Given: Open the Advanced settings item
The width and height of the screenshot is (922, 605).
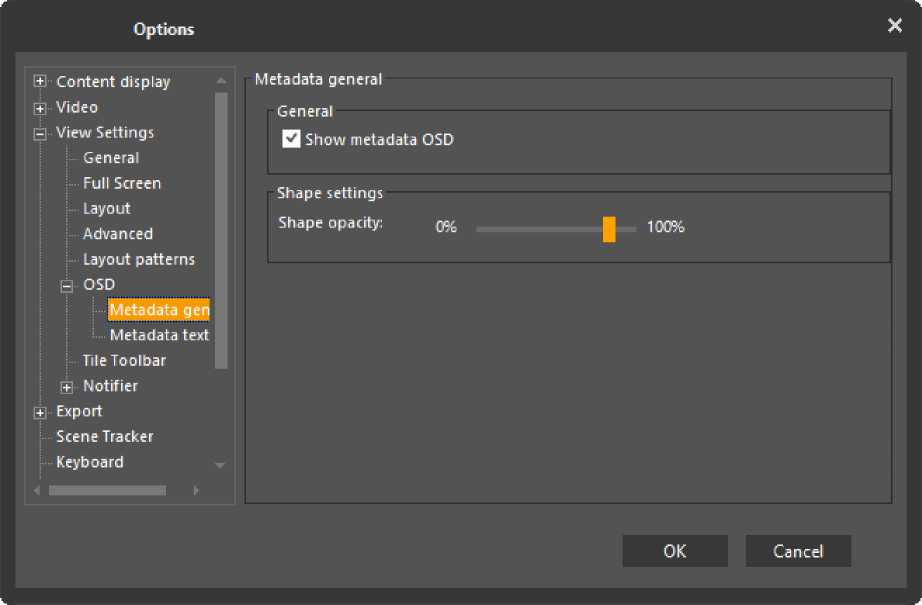Looking at the screenshot, I should [x=118, y=234].
